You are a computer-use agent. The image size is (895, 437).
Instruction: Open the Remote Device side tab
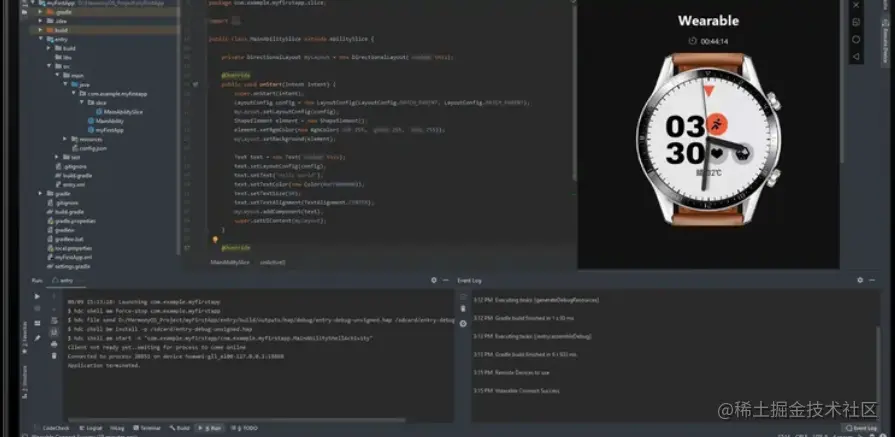click(883, 45)
